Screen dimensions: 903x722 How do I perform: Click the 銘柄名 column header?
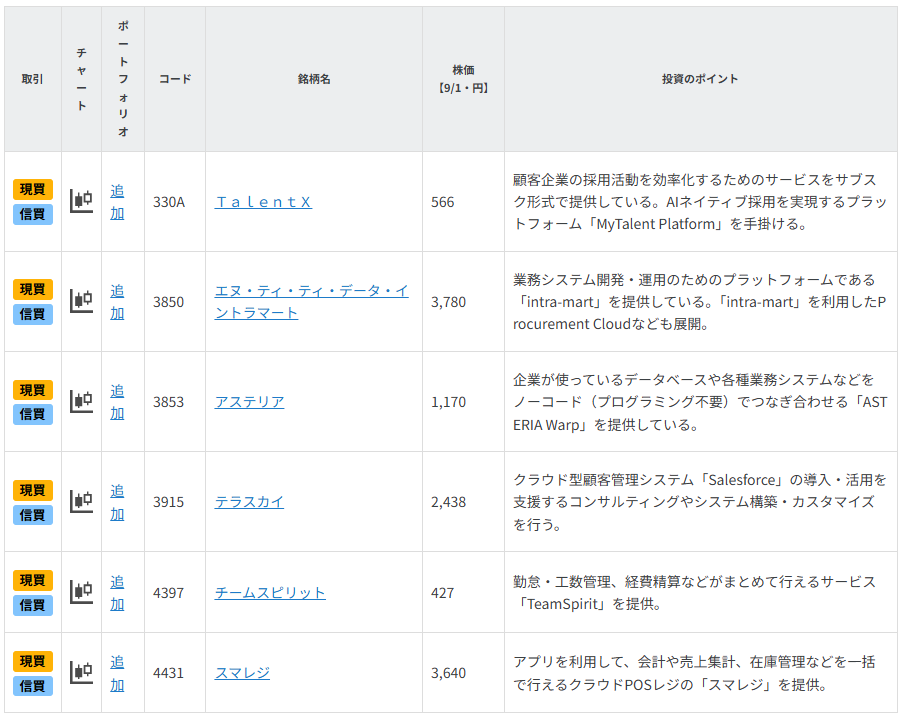(x=314, y=79)
